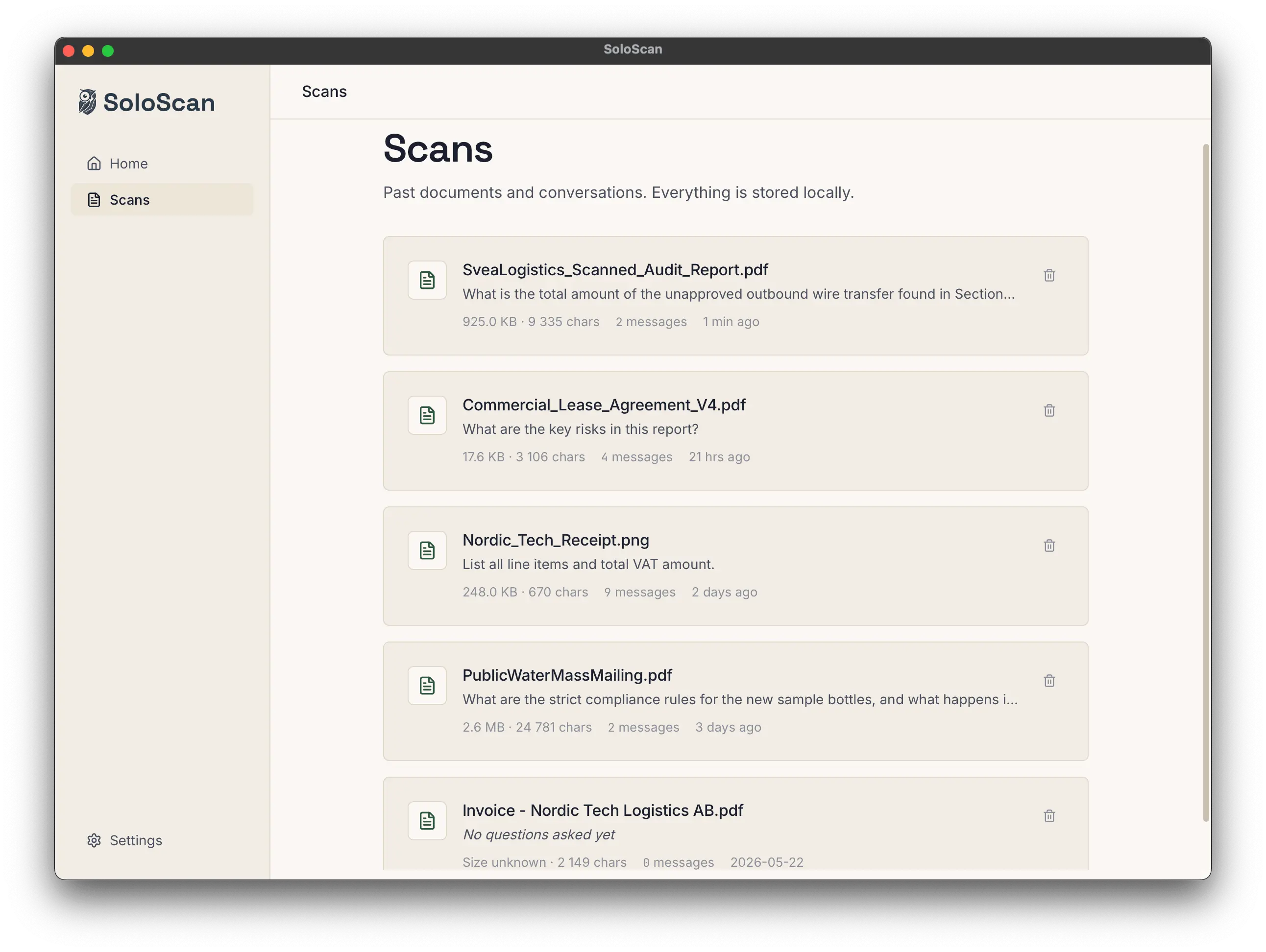Click the Scans file icon in sidebar

click(x=94, y=200)
